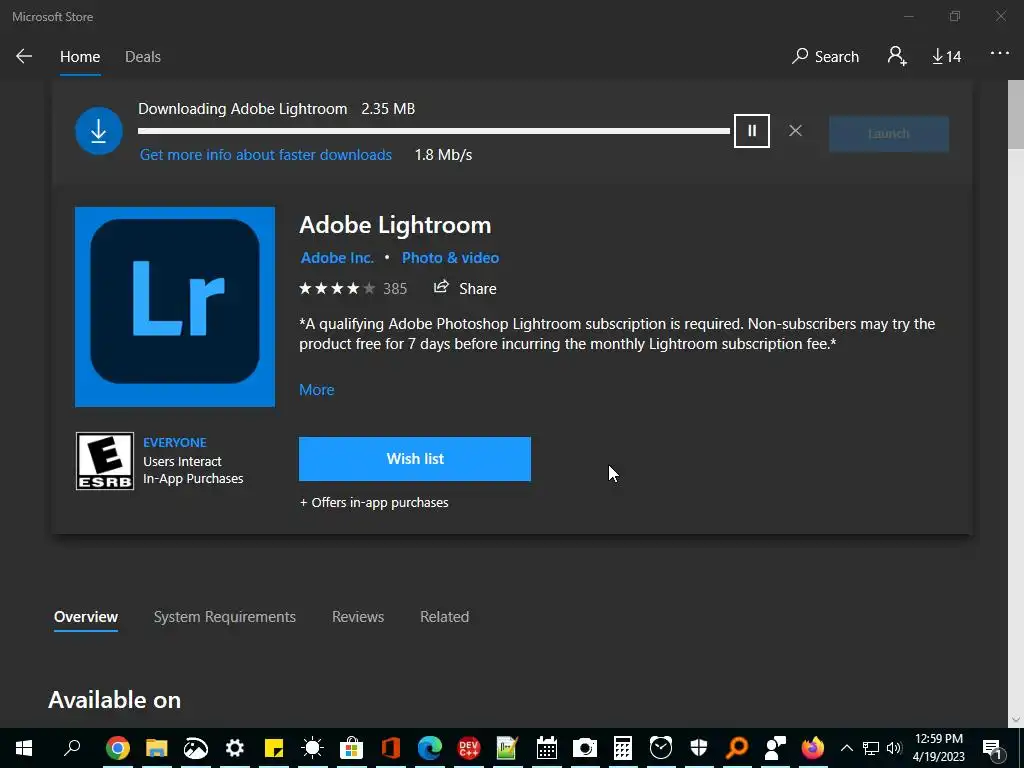The image size is (1024, 768).
Task: Open the notification action center
Action: point(993,748)
